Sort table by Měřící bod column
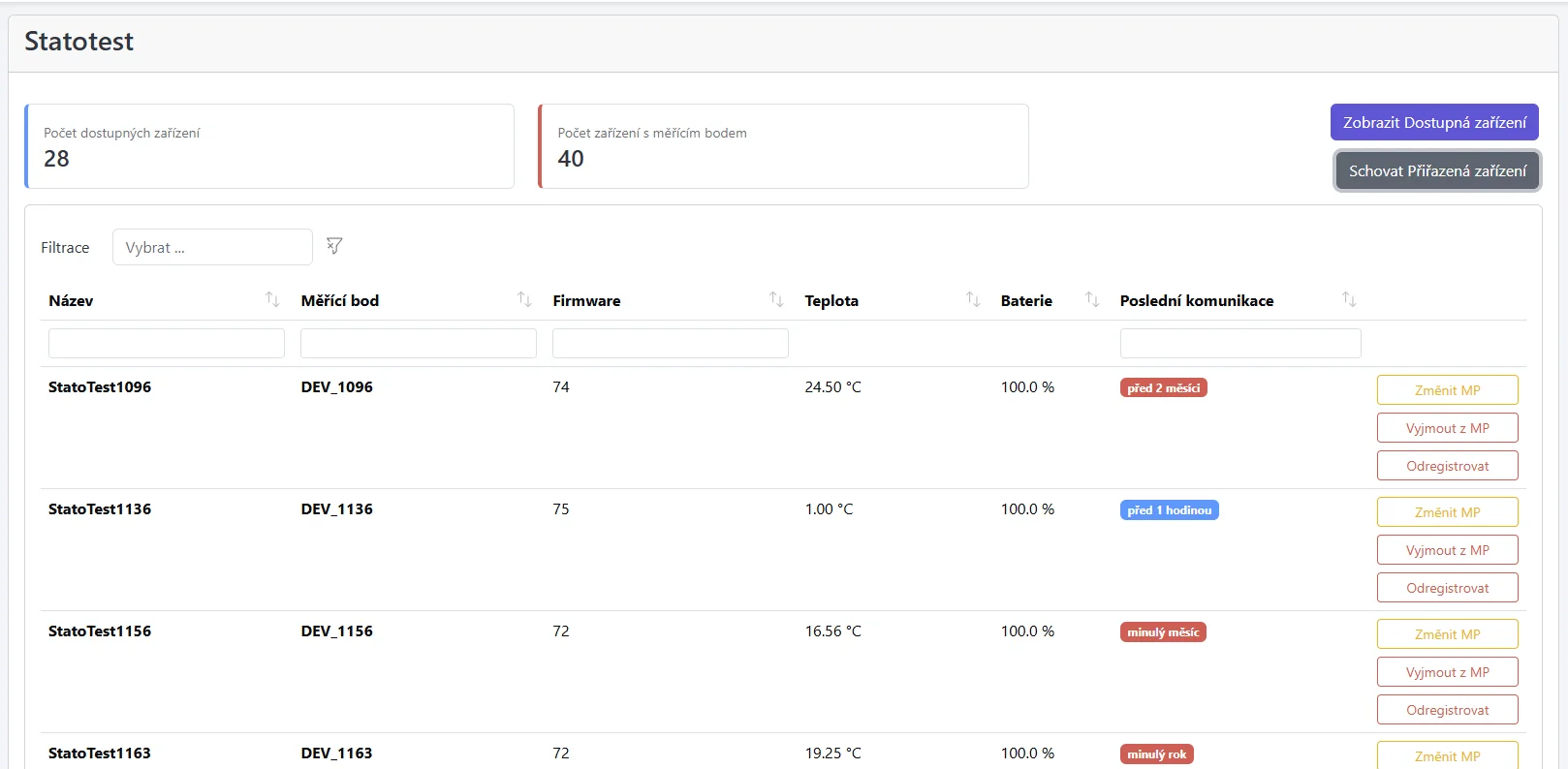This screenshot has height=769, width=1568. click(x=524, y=299)
